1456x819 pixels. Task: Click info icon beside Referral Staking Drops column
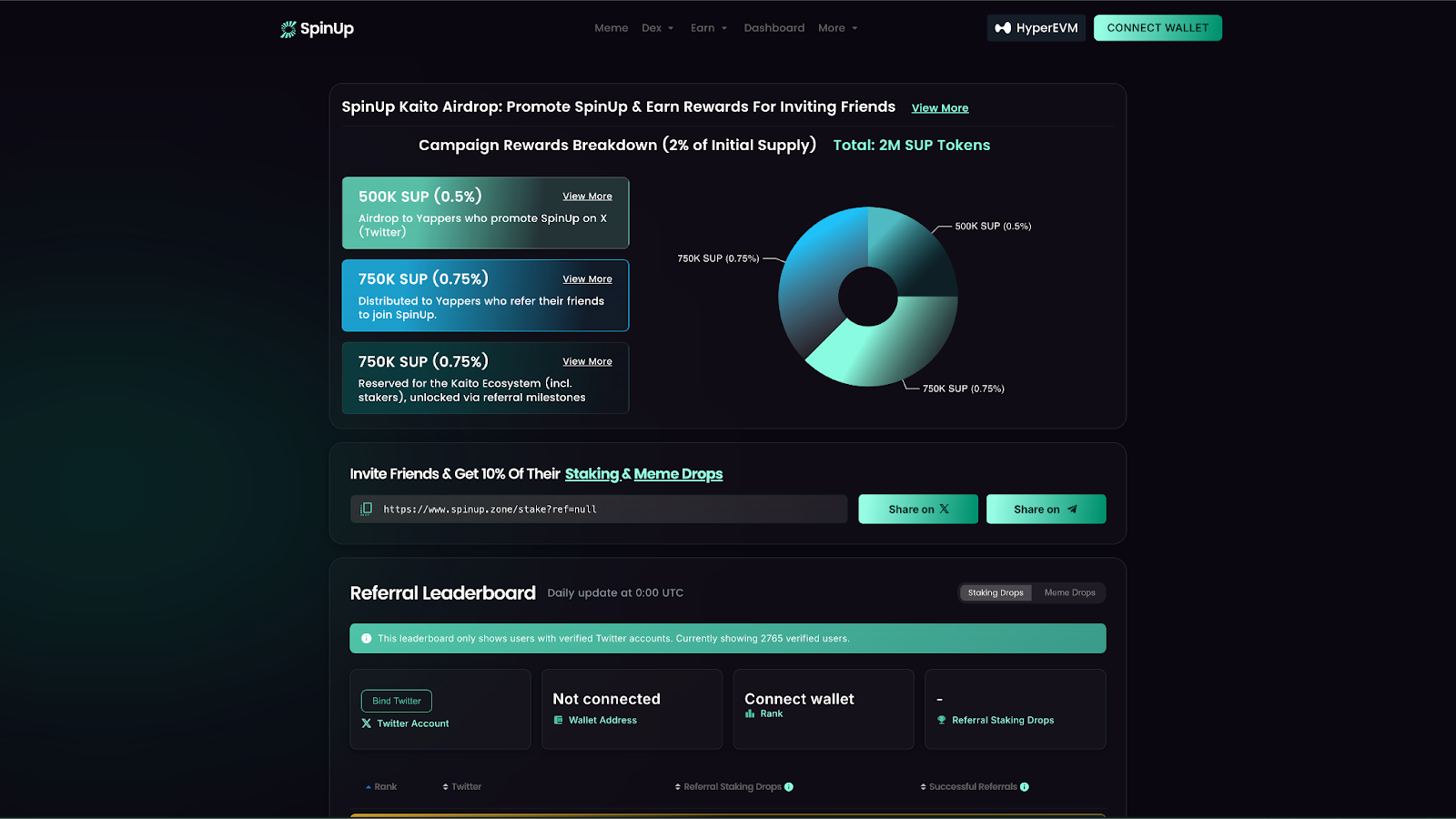[x=789, y=787]
